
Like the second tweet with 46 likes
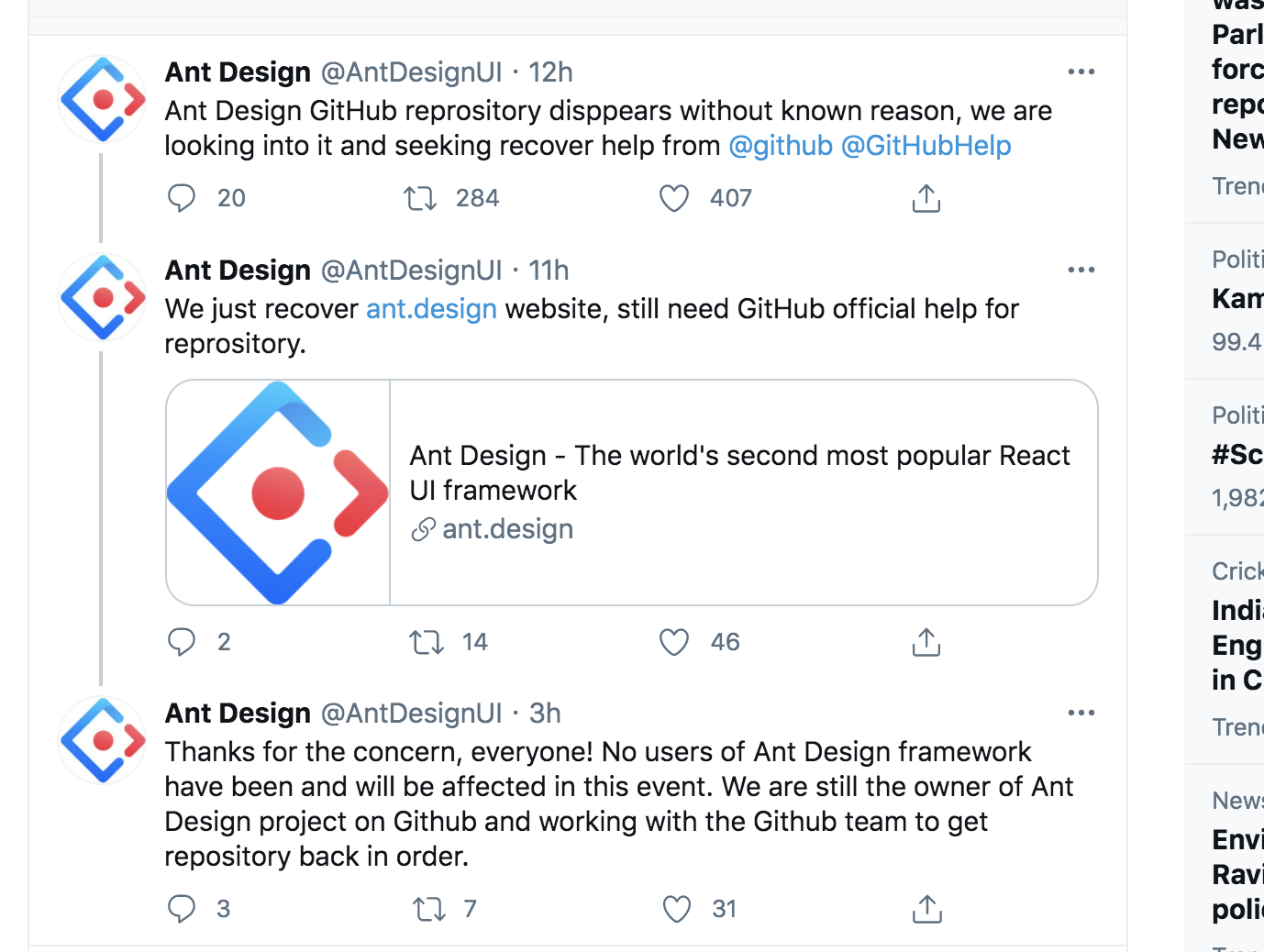[x=673, y=642]
